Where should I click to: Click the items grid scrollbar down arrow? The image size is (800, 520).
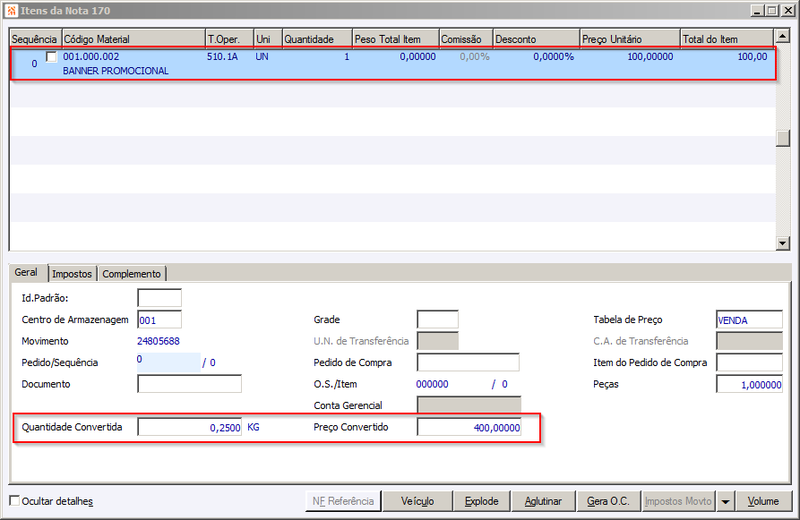(x=783, y=243)
